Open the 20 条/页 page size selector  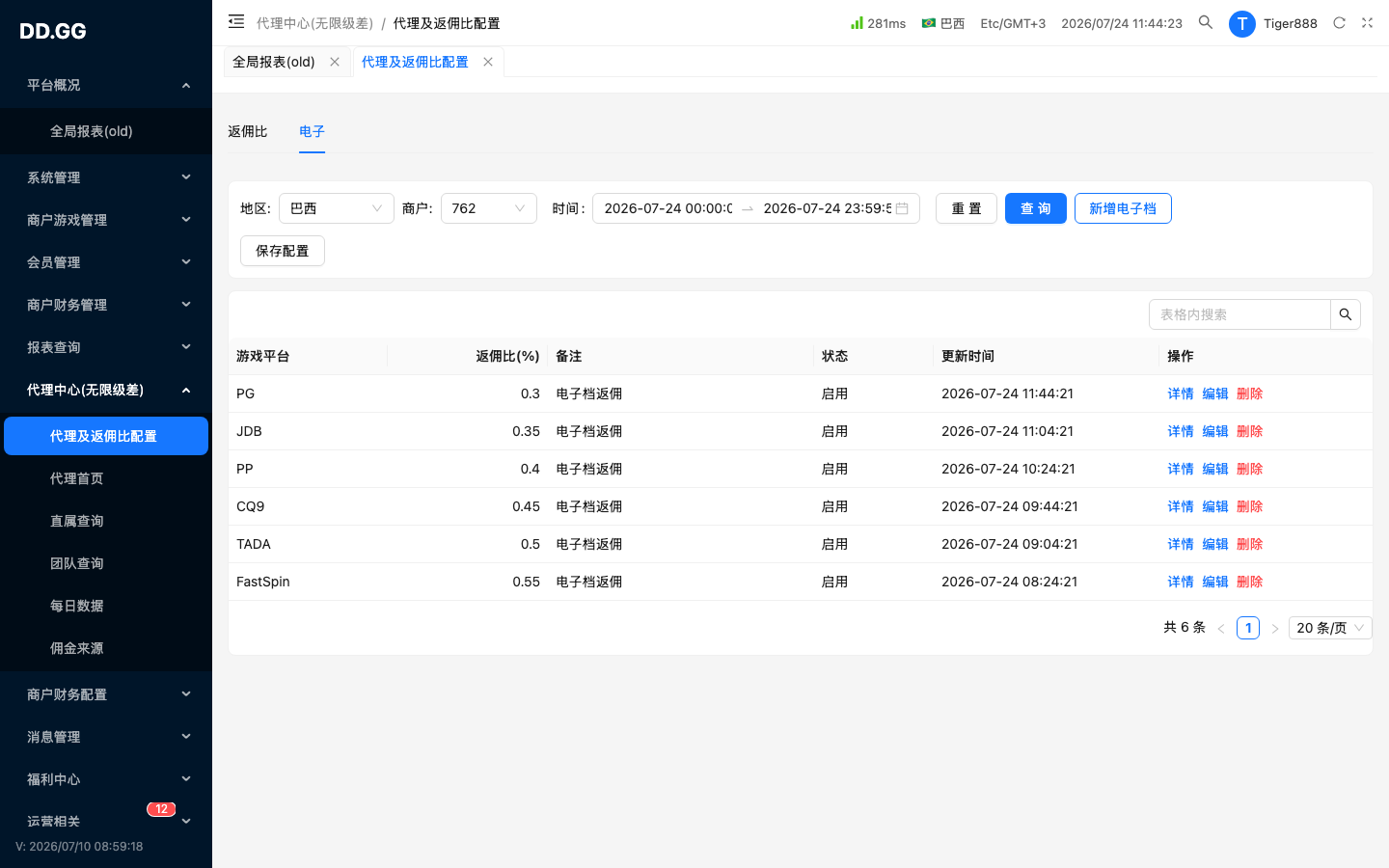click(x=1330, y=628)
